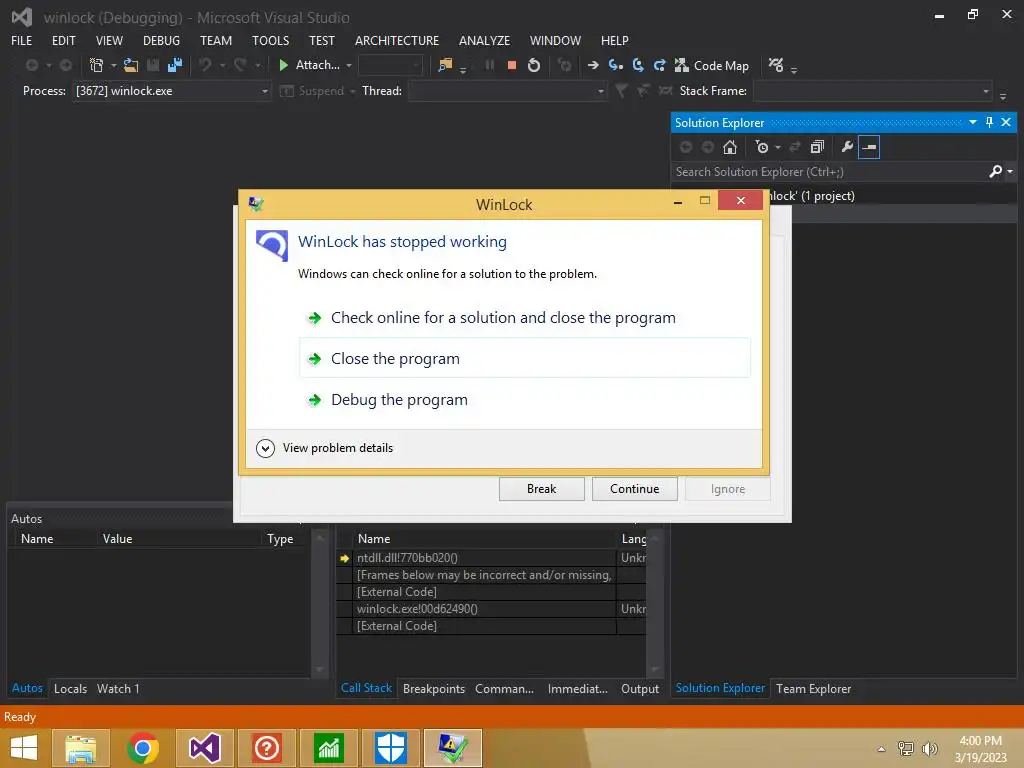Viewport: 1024px width, 768px height.
Task: Open the solution configurations combo box
Action: click(390, 65)
